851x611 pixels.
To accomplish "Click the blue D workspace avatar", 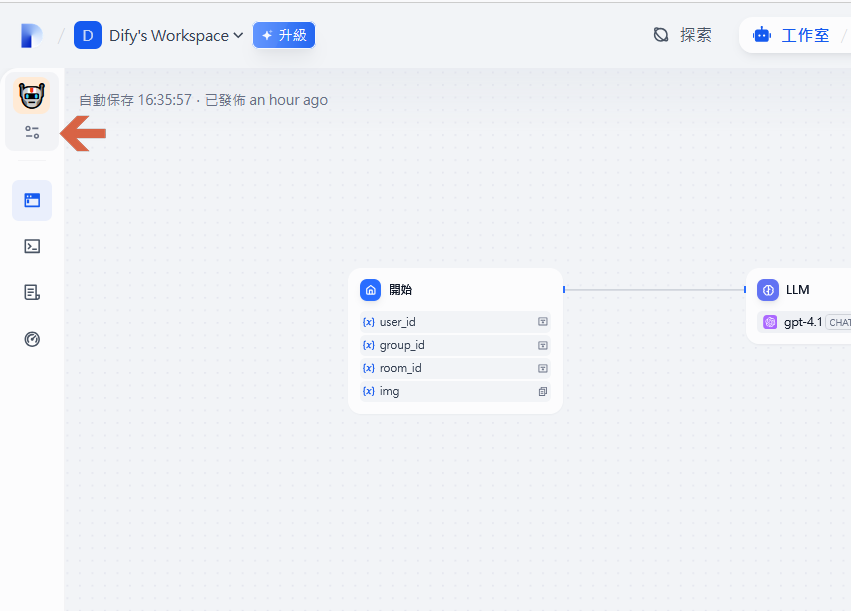I will coord(88,35).
